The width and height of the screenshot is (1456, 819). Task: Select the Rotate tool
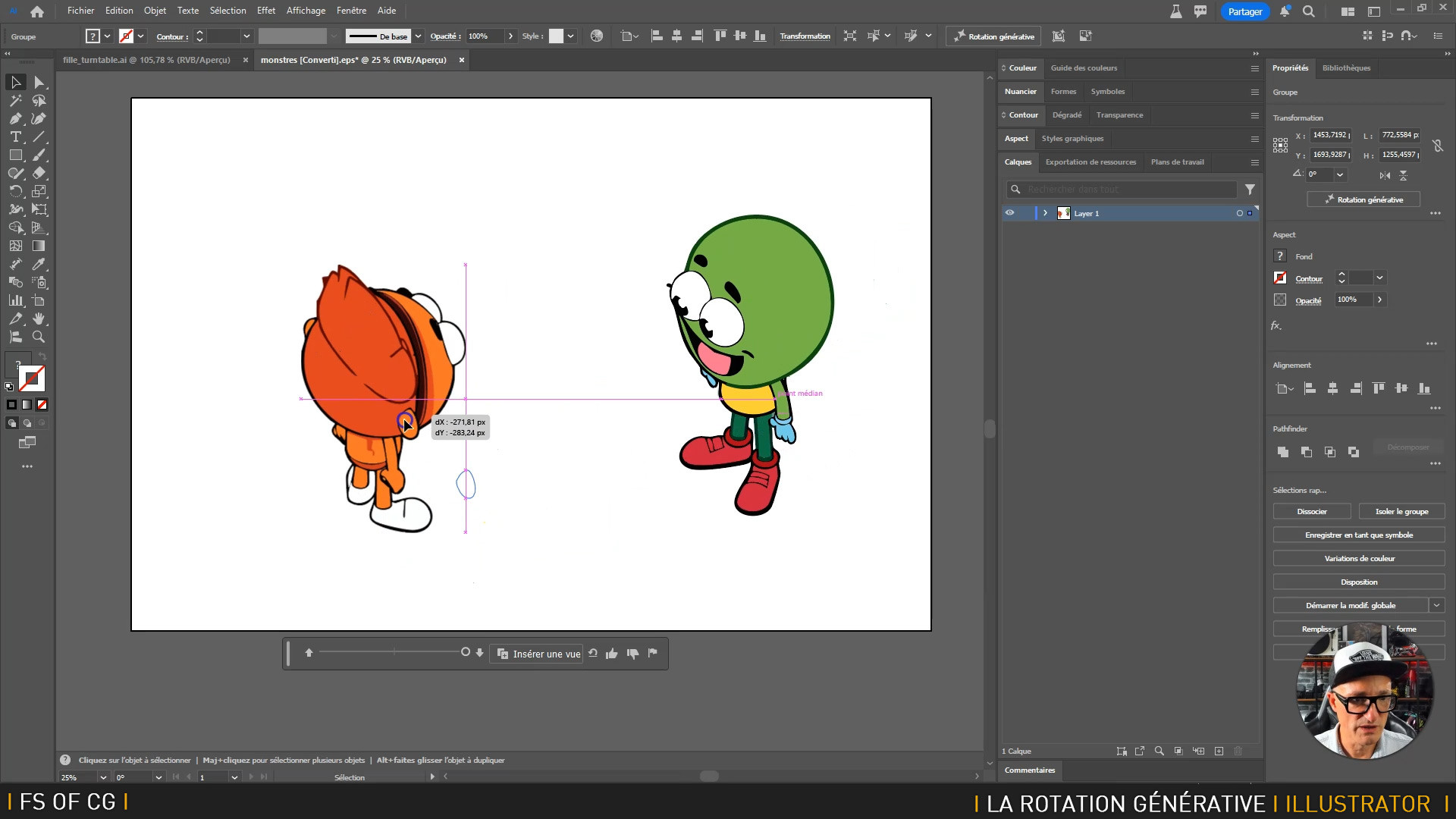(x=15, y=191)
